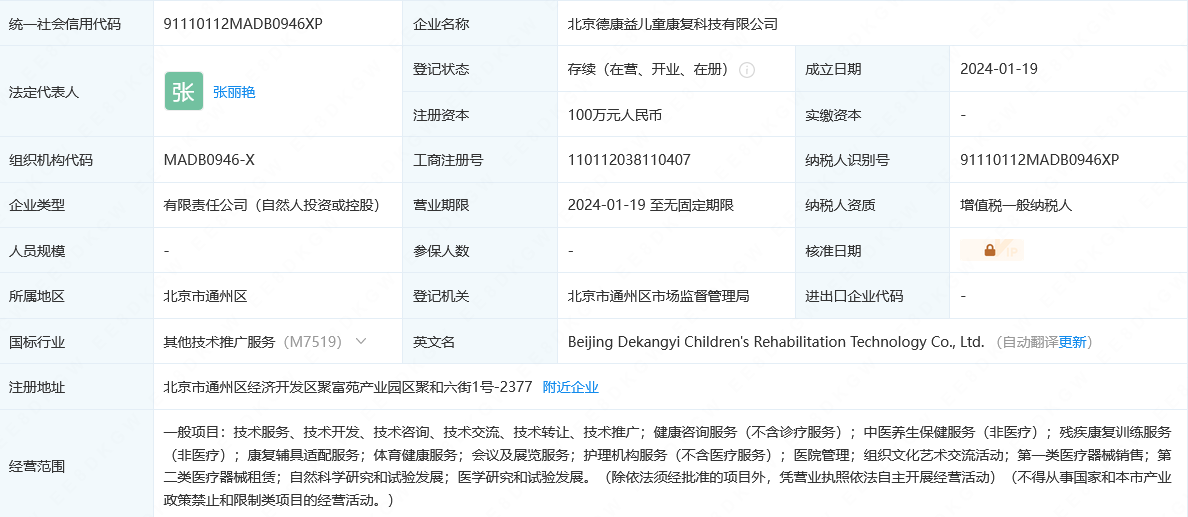Click info icon beside 存续 status
This screenshot has width=1188, height=517.
pos(747,70)
